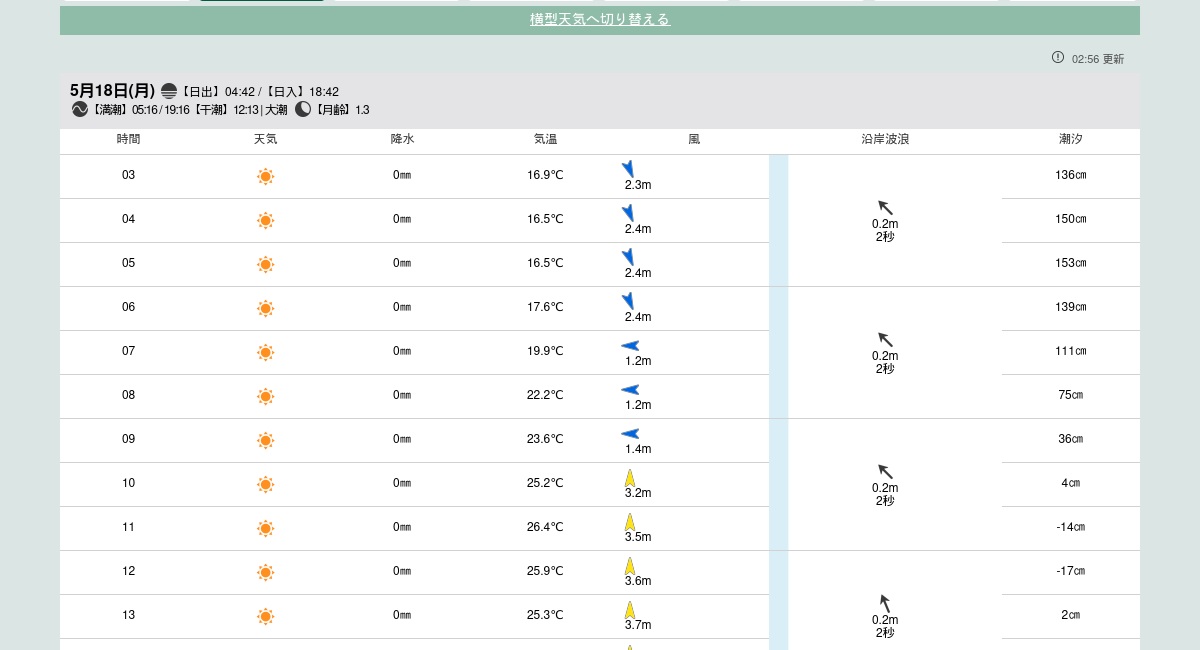Click the yellow wind arrow at 10 (3.2m)
1200x650 pixels.
(x=630, y=478)
